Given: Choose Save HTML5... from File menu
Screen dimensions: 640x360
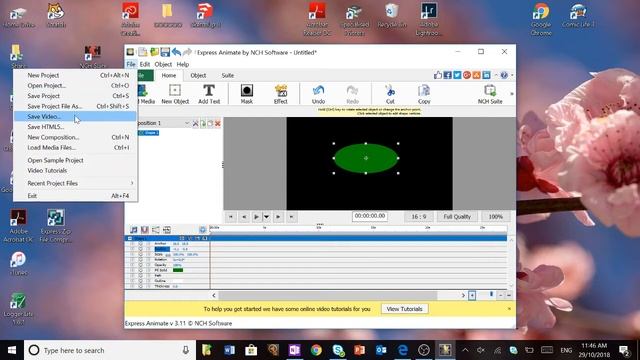Looking at the screenshot, I should point(75,127).
